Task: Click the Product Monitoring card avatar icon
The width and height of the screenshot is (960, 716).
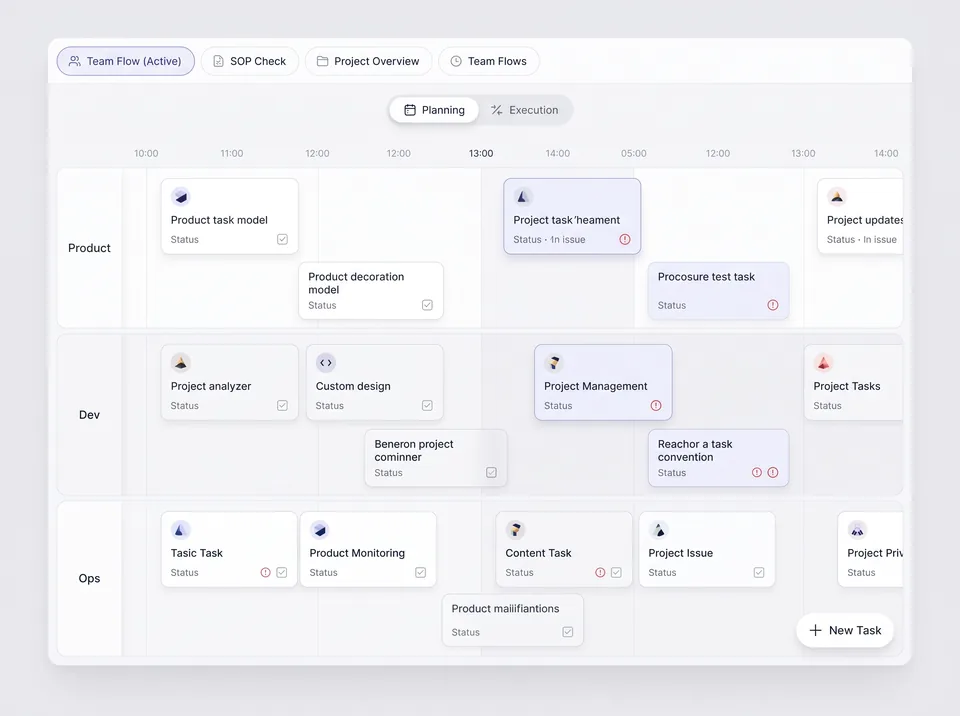Action: (x=320, y=530)
